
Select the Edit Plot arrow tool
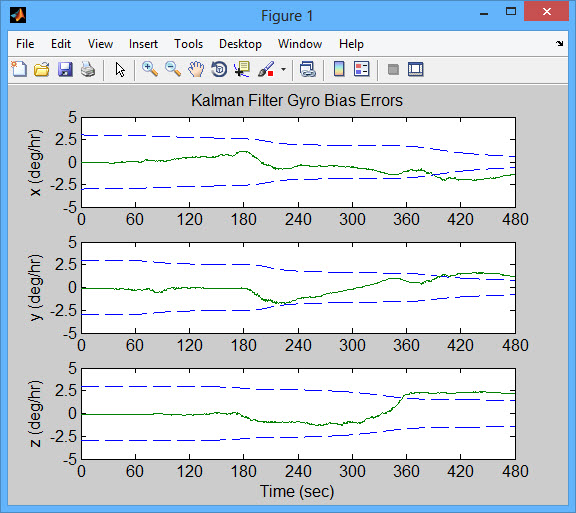[x=120, y=69]
